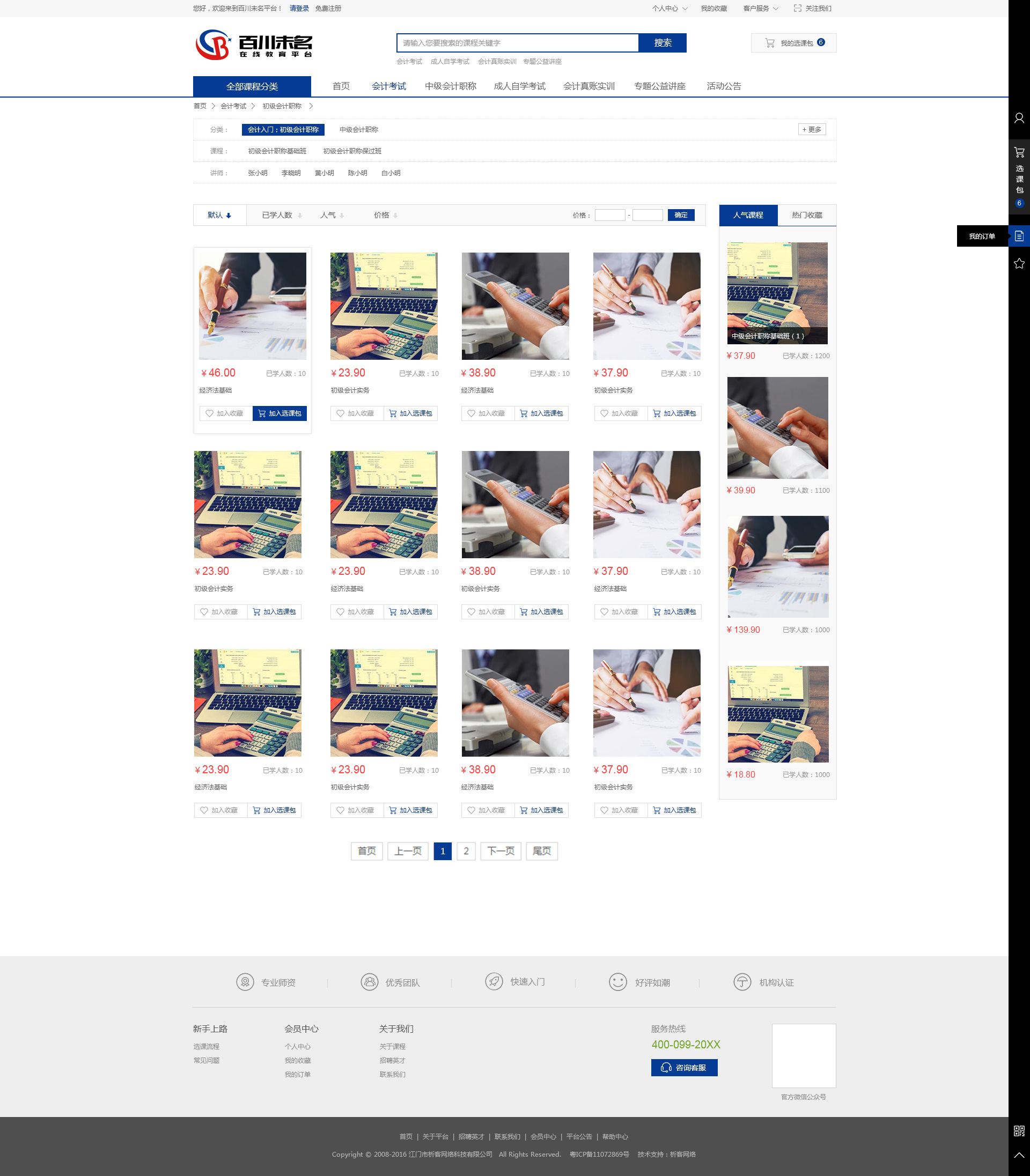This screenshot has height=1176, width=1030.
Task: Open the shopping cart icon in right sidebar
Action: point(1019,152)
